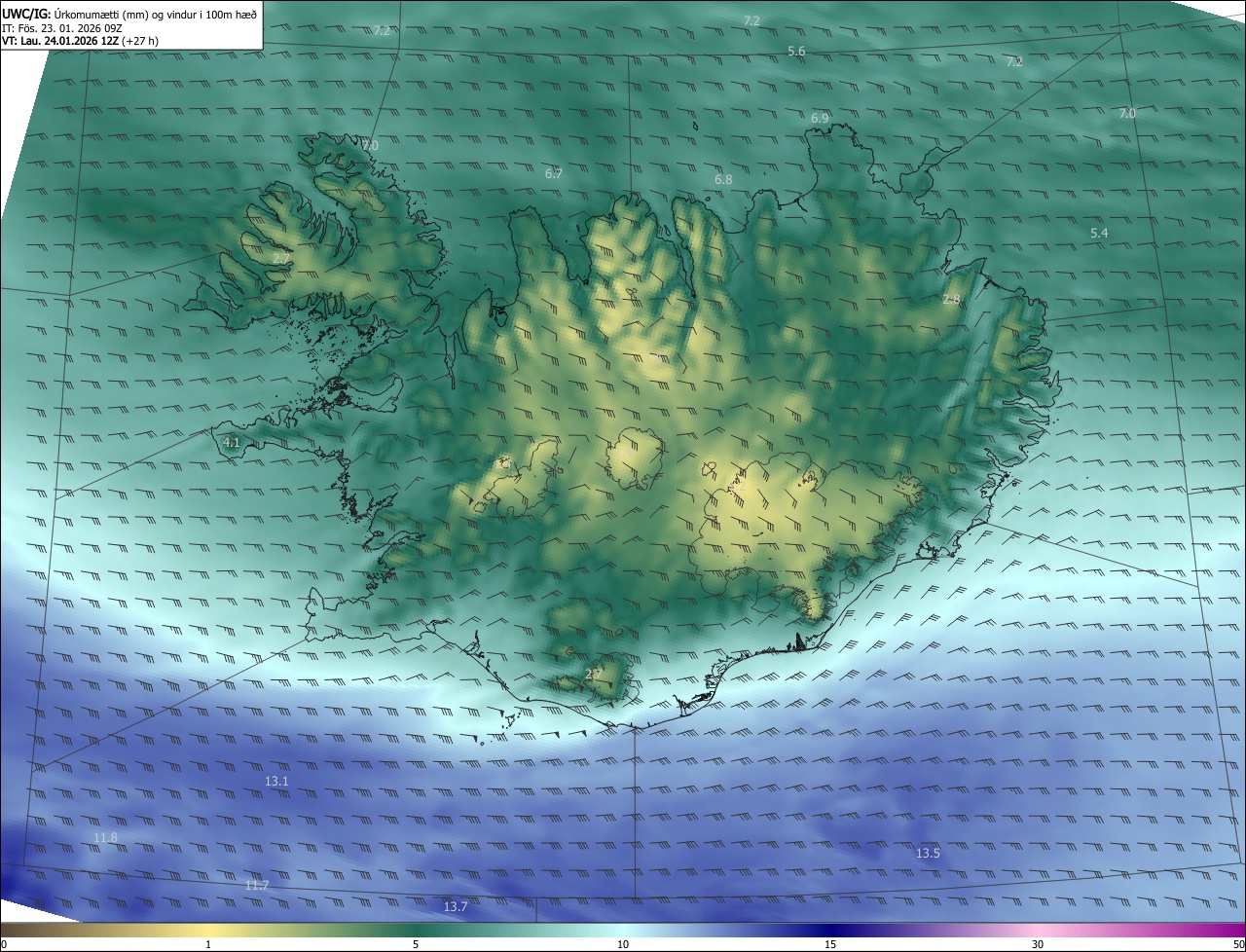Viewport: 1246px width, 952px height.
Task: Click the 7.2 label directly above 5.6
Action: [x=751, y=20]
